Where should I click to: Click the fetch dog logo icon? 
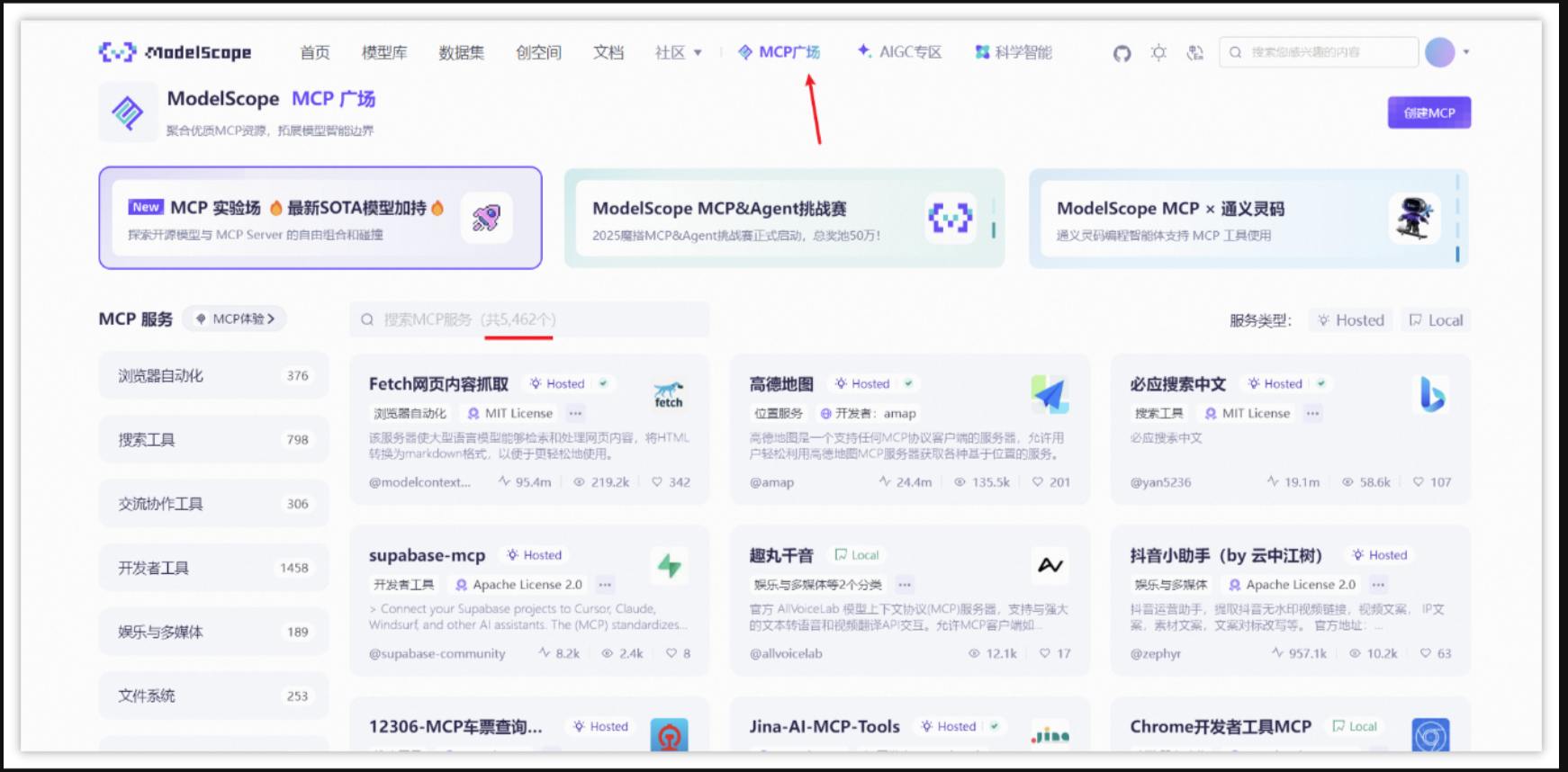click(669, 394)
